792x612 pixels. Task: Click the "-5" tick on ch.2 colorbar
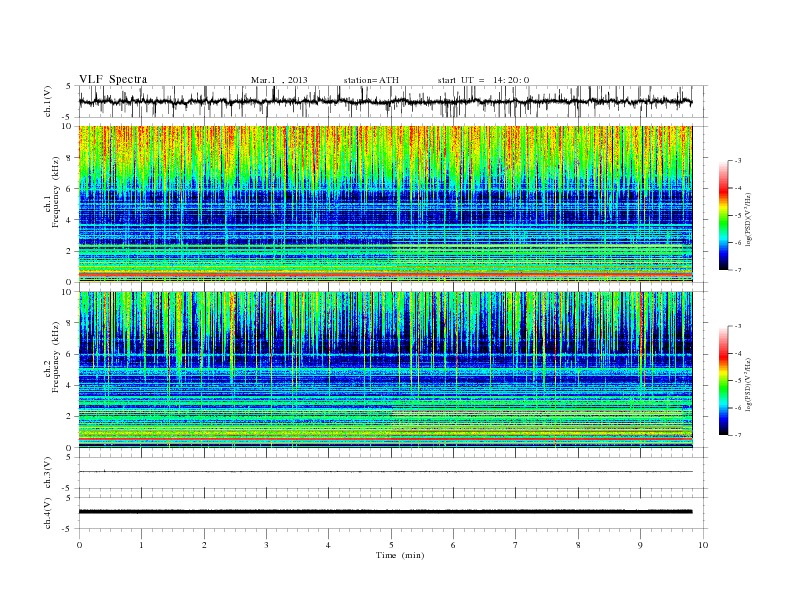pyautogui.click(x=738, y=381)
